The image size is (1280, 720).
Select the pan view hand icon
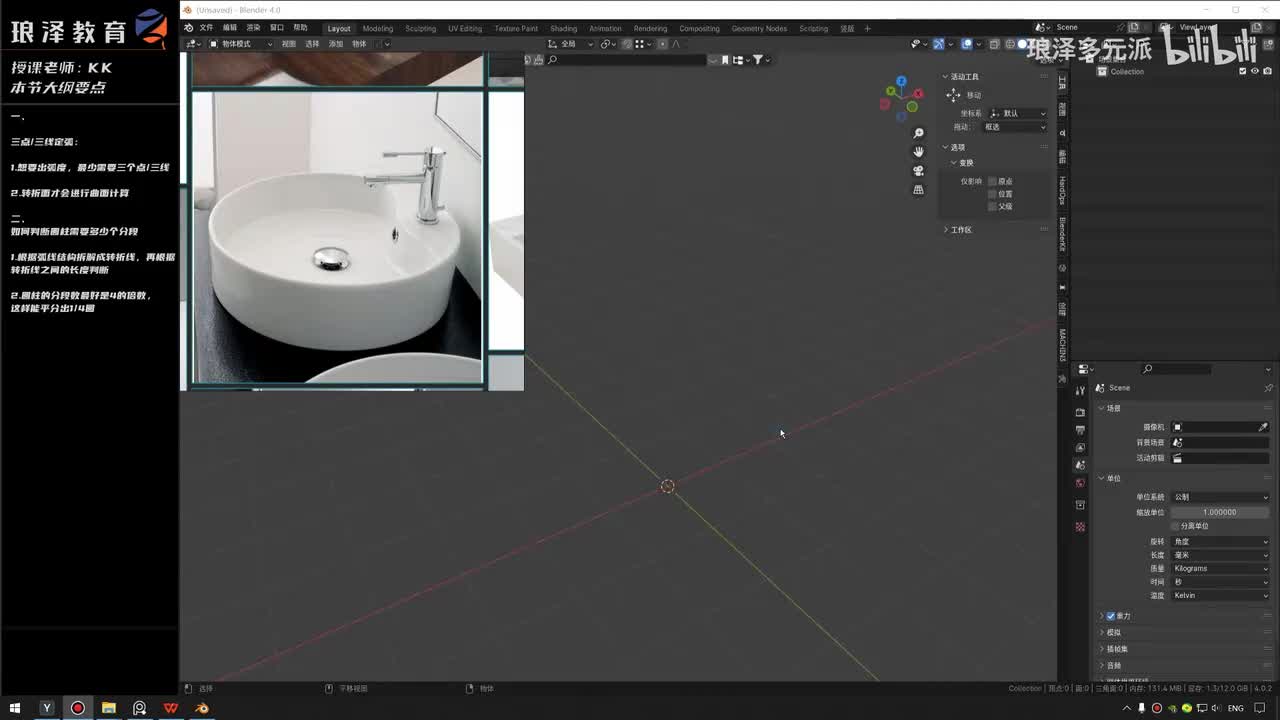(918, 152)
